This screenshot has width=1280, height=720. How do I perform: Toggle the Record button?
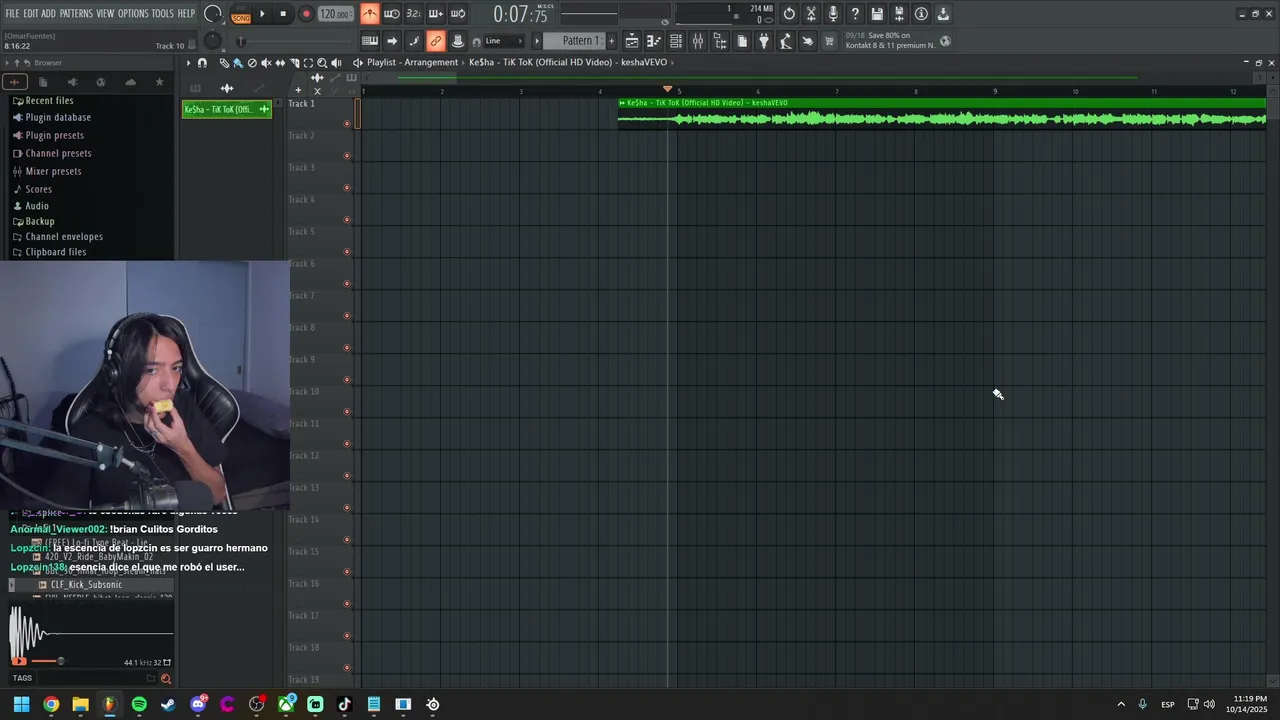coord(306,14)
